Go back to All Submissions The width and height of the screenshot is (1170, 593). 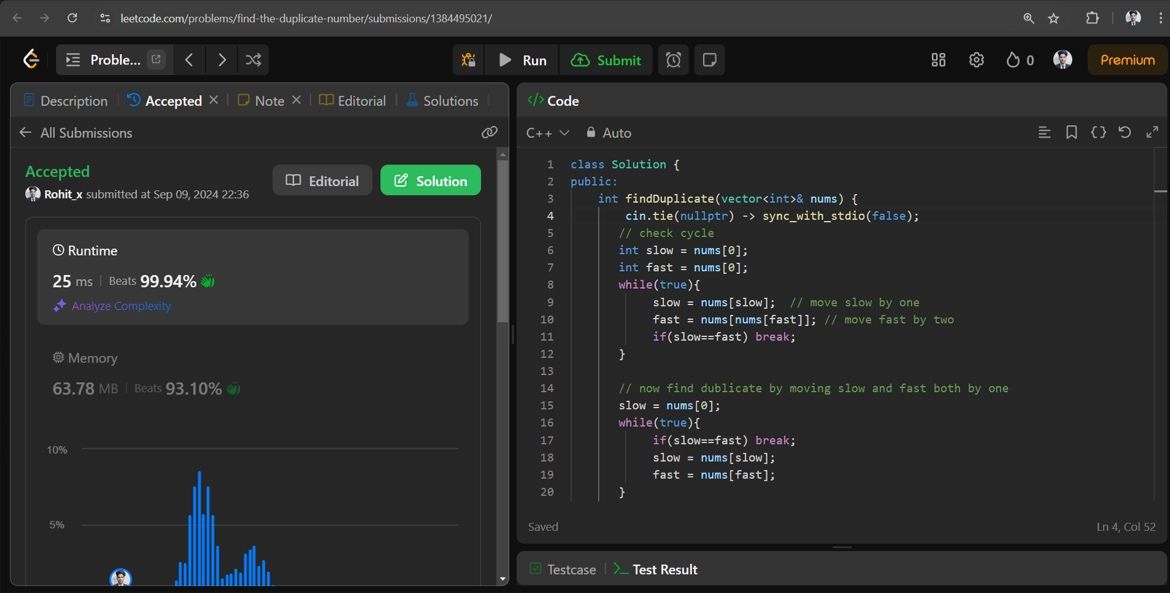pos(75,133)
